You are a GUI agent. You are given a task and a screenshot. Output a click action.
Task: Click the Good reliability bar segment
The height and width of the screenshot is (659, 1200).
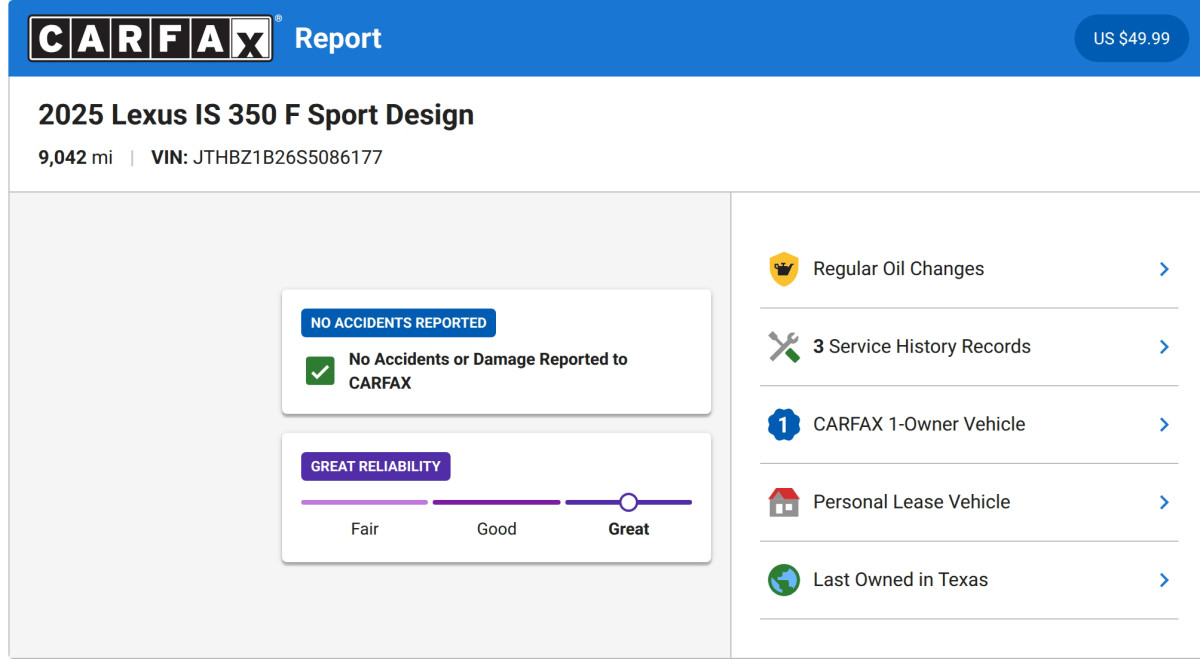point(496,502)
